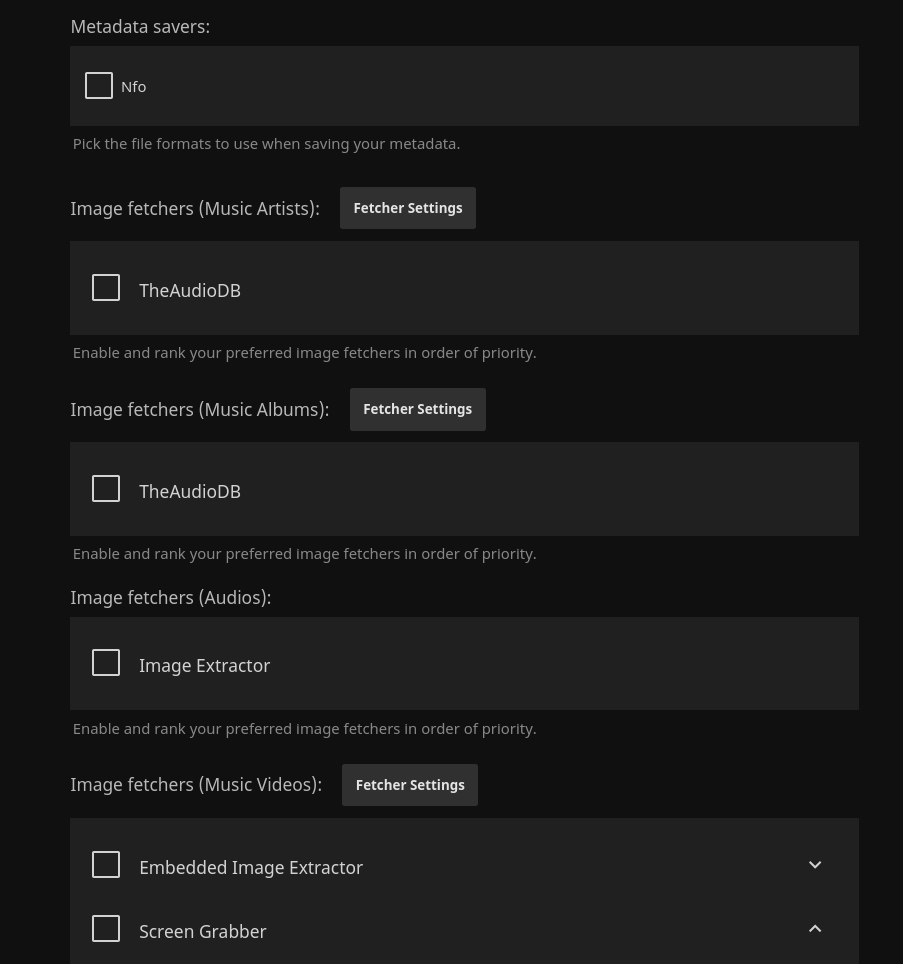Image resolution: width=903 pixels, height=964 pixels.
Task: Click TheAudioDB label in Music Artists list
Action: 189,290
